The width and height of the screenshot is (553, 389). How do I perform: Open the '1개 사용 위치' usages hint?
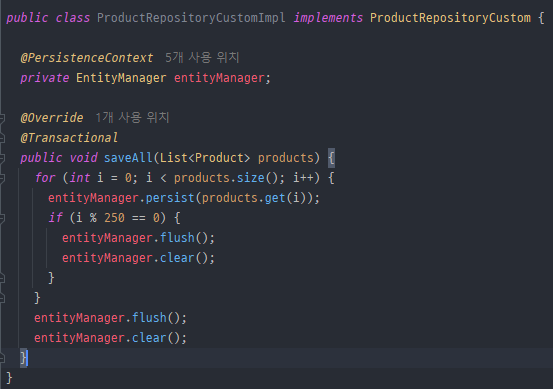(132, 117)
